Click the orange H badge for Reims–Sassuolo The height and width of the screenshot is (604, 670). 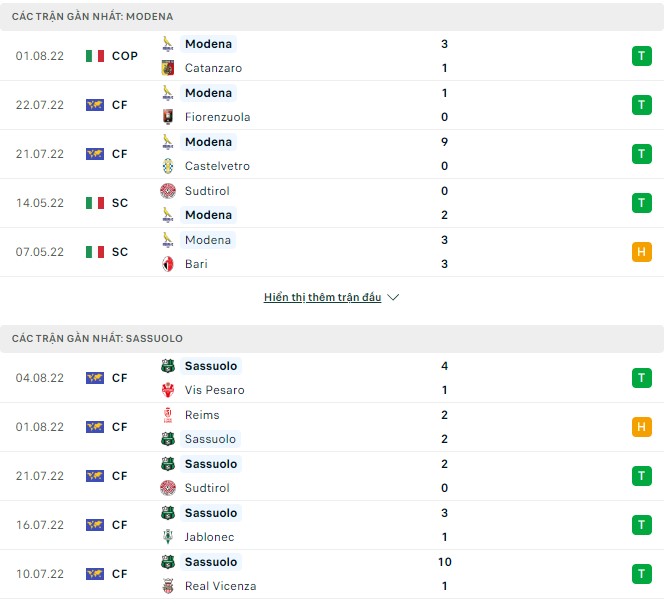tap(641, 427)
